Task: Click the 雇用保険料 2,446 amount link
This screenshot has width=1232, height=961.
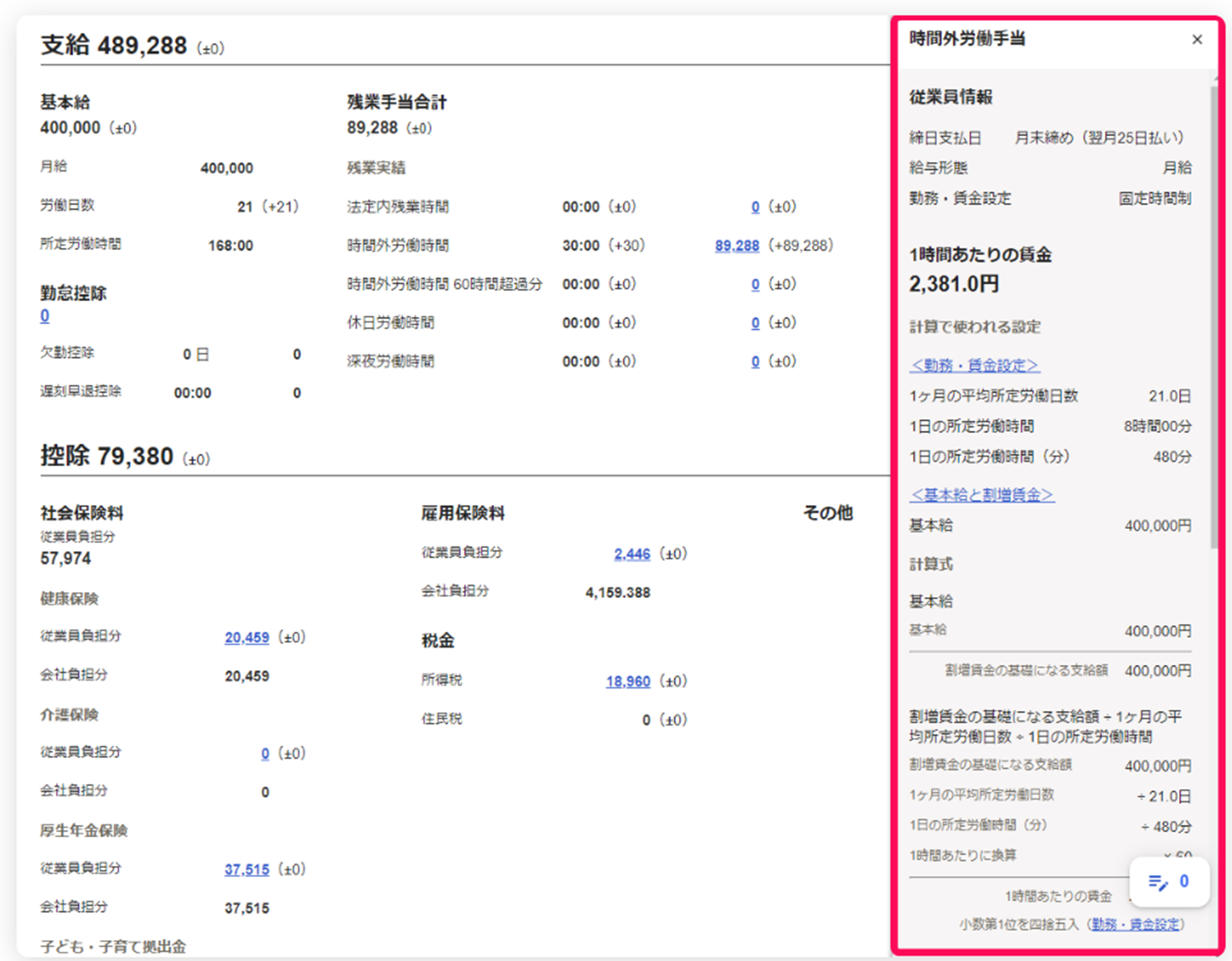Action: [631, 554]
